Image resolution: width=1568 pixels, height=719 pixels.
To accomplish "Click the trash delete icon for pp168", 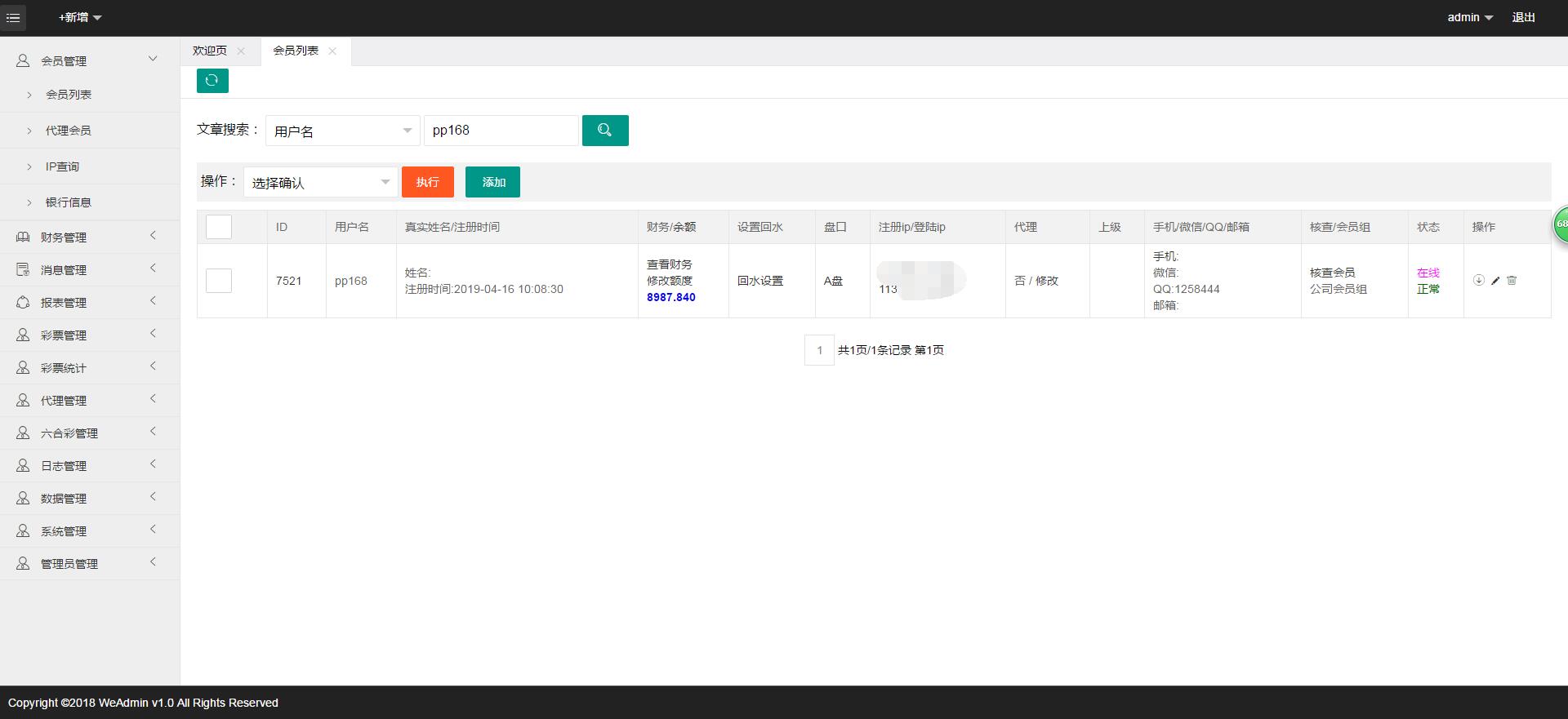I will [x=1512, y=281].
